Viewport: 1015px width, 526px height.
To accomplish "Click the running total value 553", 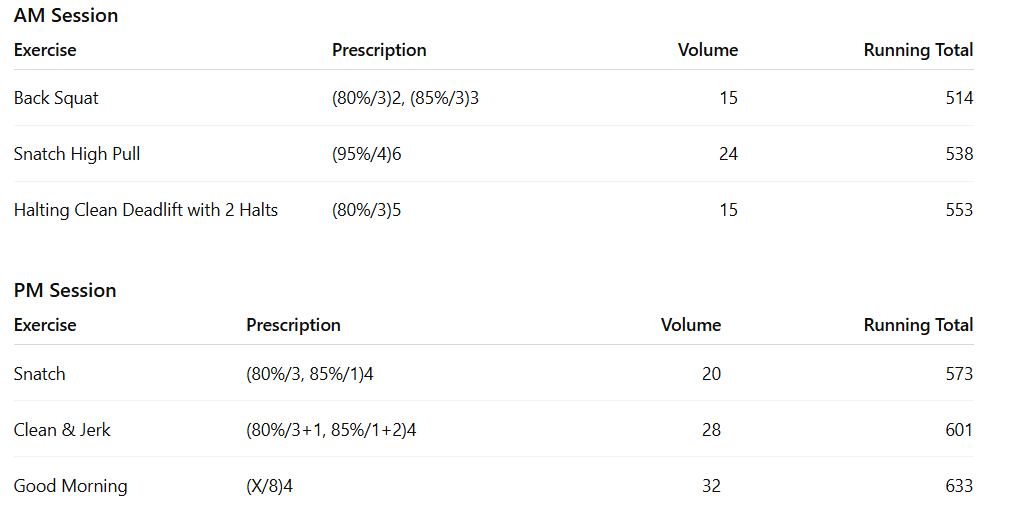I will click(959, 210).
